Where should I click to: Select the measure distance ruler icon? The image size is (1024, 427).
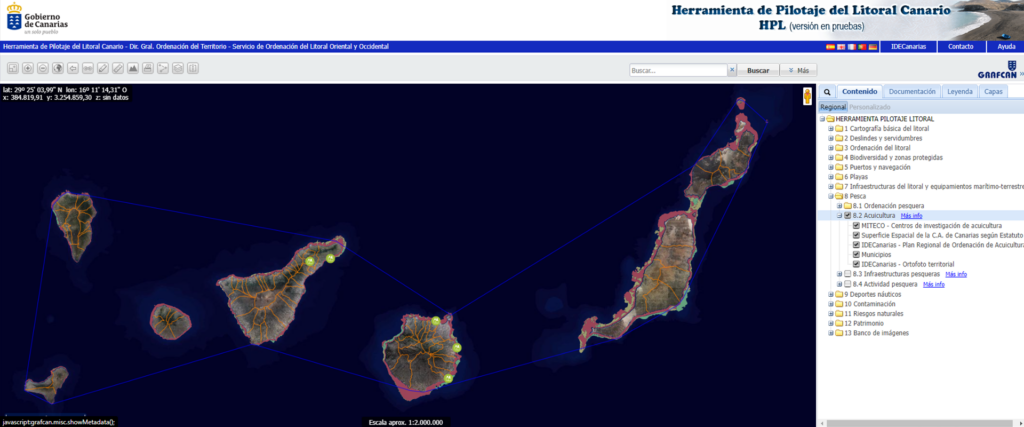(88, 68)
